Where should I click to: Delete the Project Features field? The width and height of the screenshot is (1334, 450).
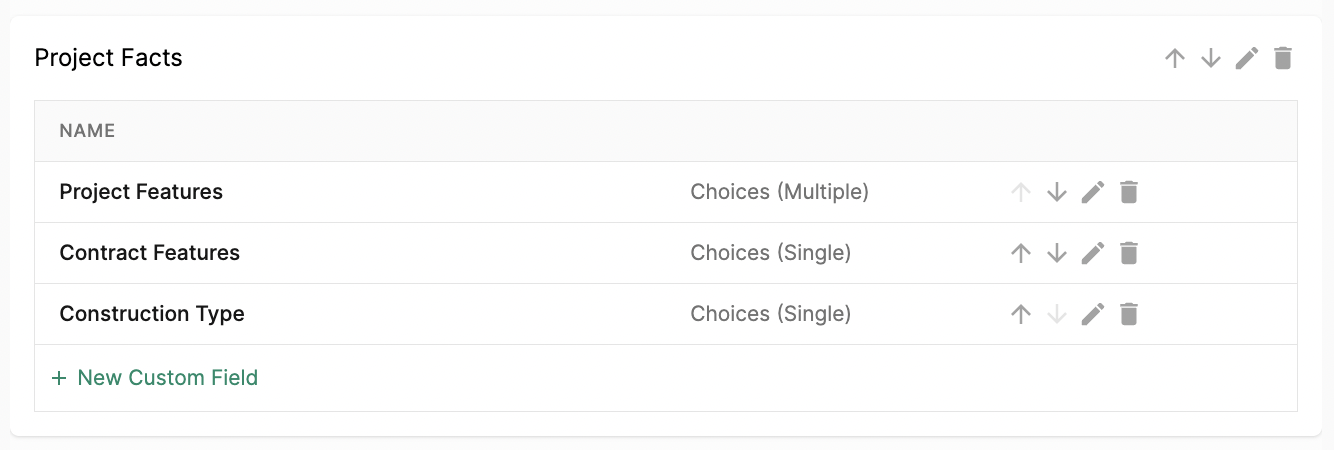tap(1129, 192)
